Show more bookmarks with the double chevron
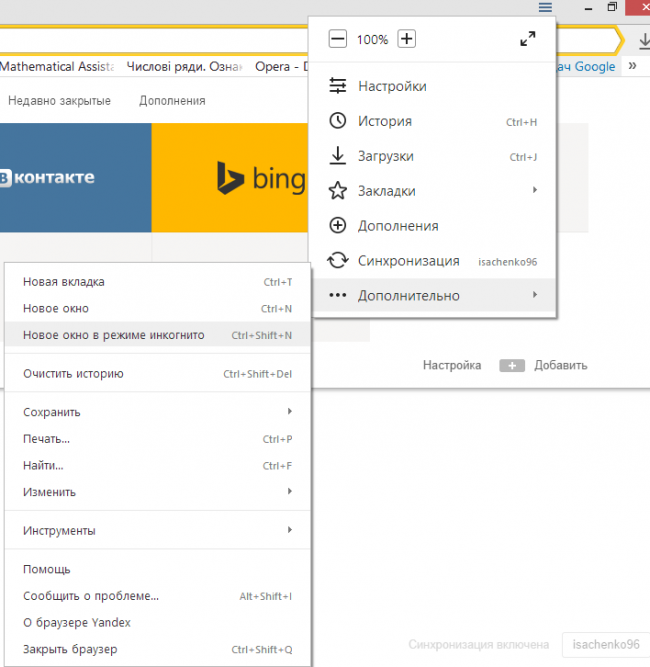This screenshot has width=650, height=667. pos(633,66)
